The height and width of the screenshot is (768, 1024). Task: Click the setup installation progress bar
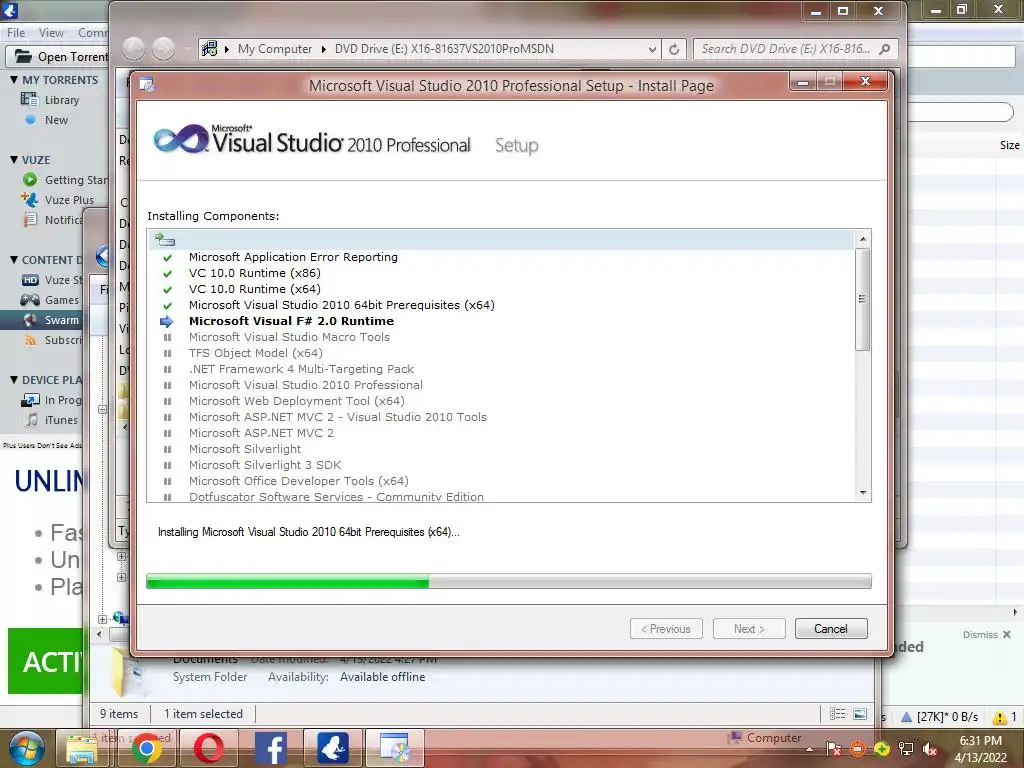509,581
